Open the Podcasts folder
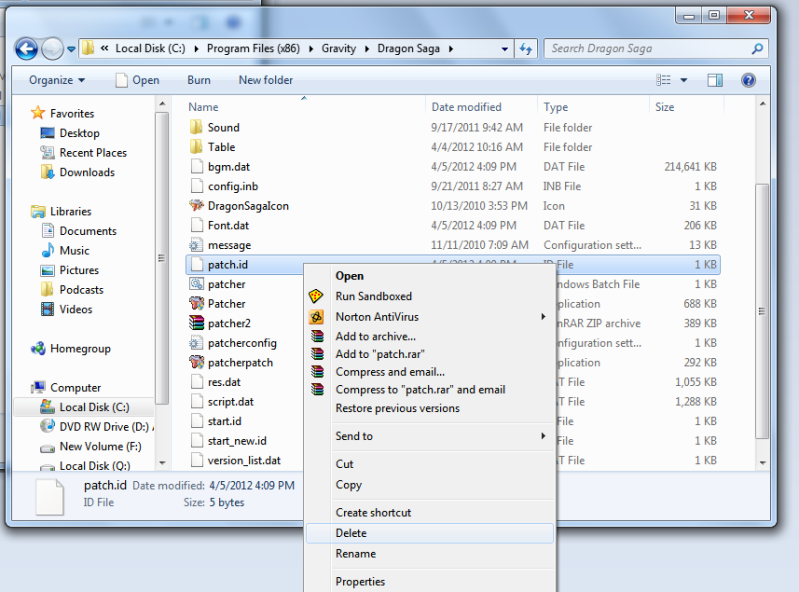Viewport: 799px width, 592px height. [72, 289]
